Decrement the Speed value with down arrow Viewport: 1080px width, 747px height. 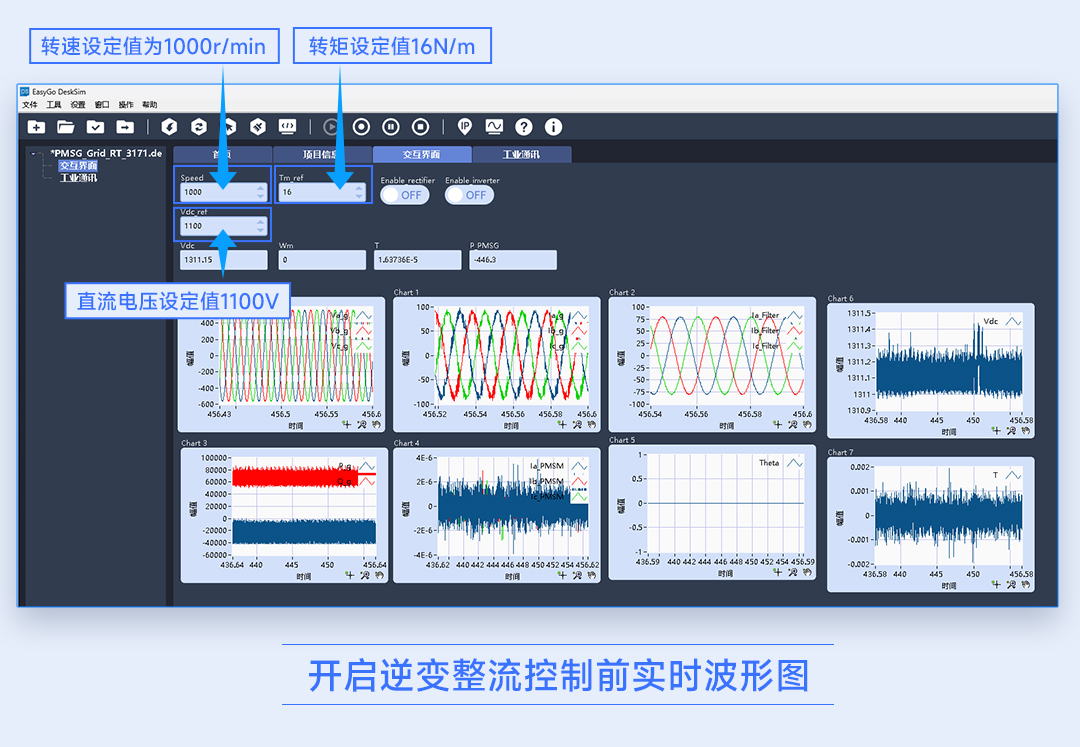tap(260, 196)
